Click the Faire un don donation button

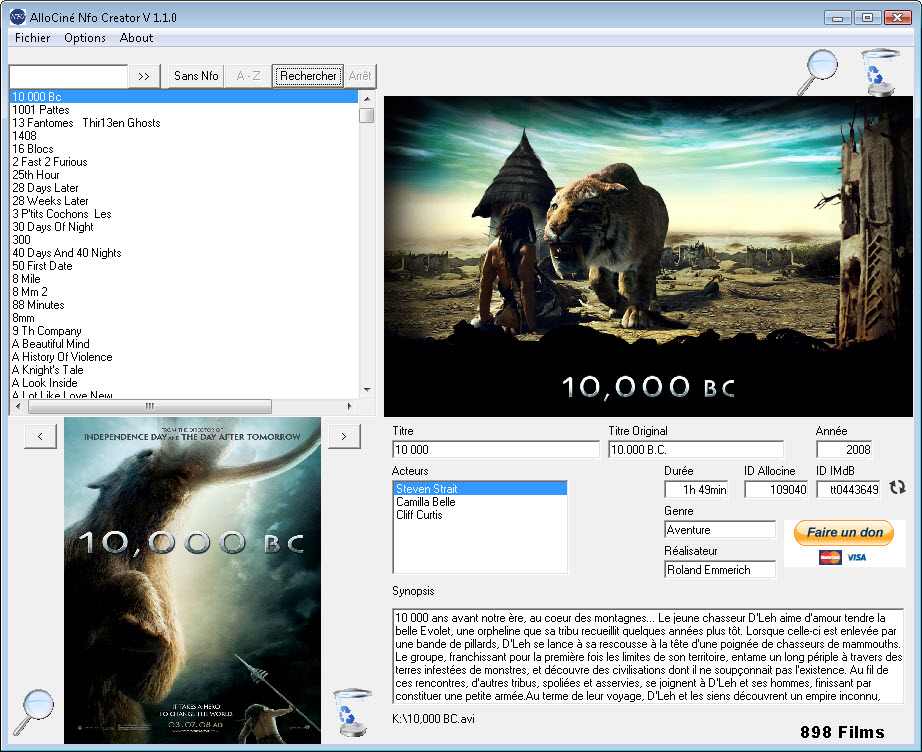pyautogui.click(x=844, y=533)
